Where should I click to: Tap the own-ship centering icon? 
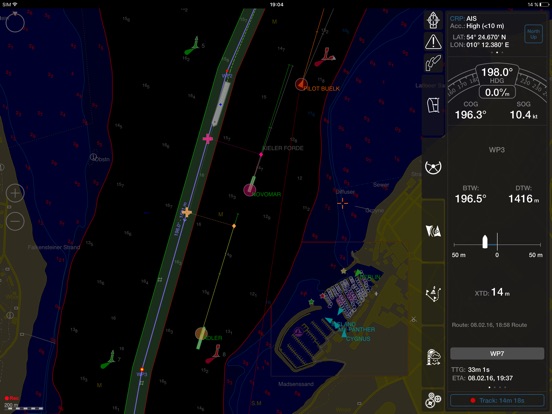[x=433, y=20]
